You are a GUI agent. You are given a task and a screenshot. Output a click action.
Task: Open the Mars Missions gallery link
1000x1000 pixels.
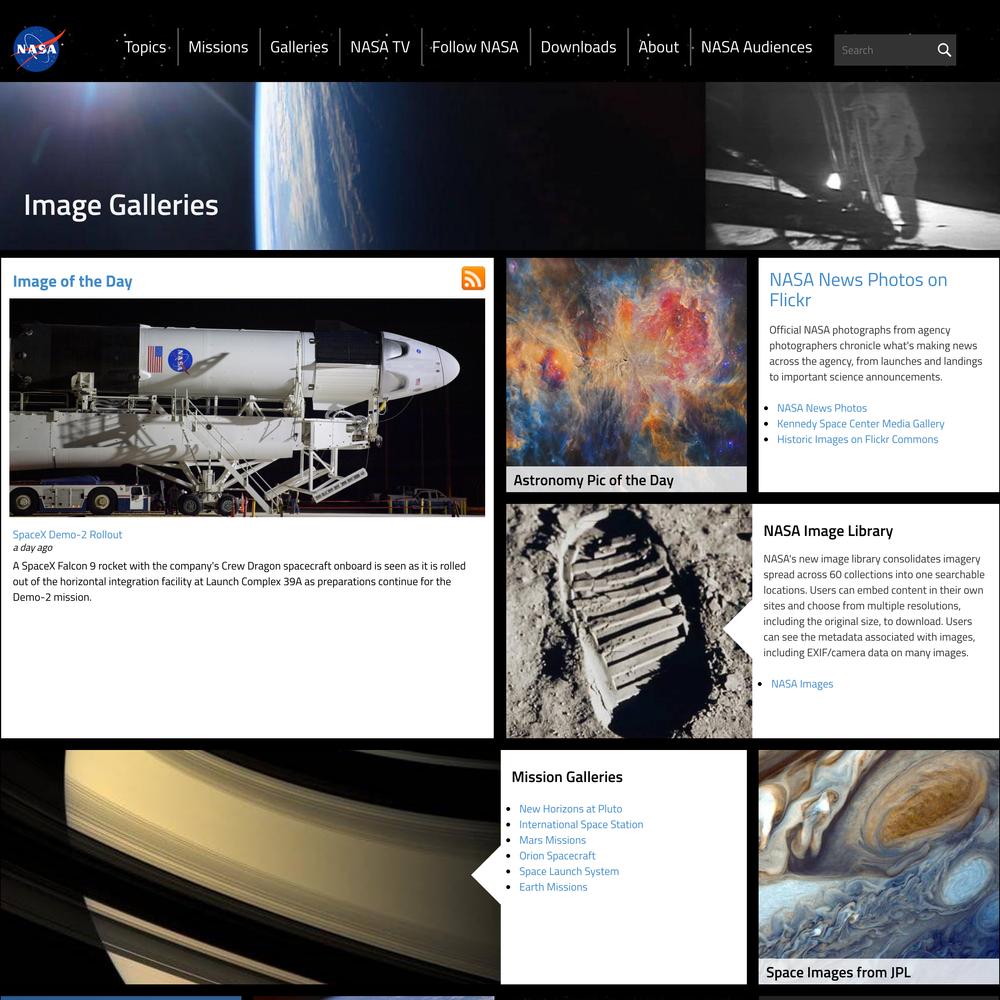point(552,840)
